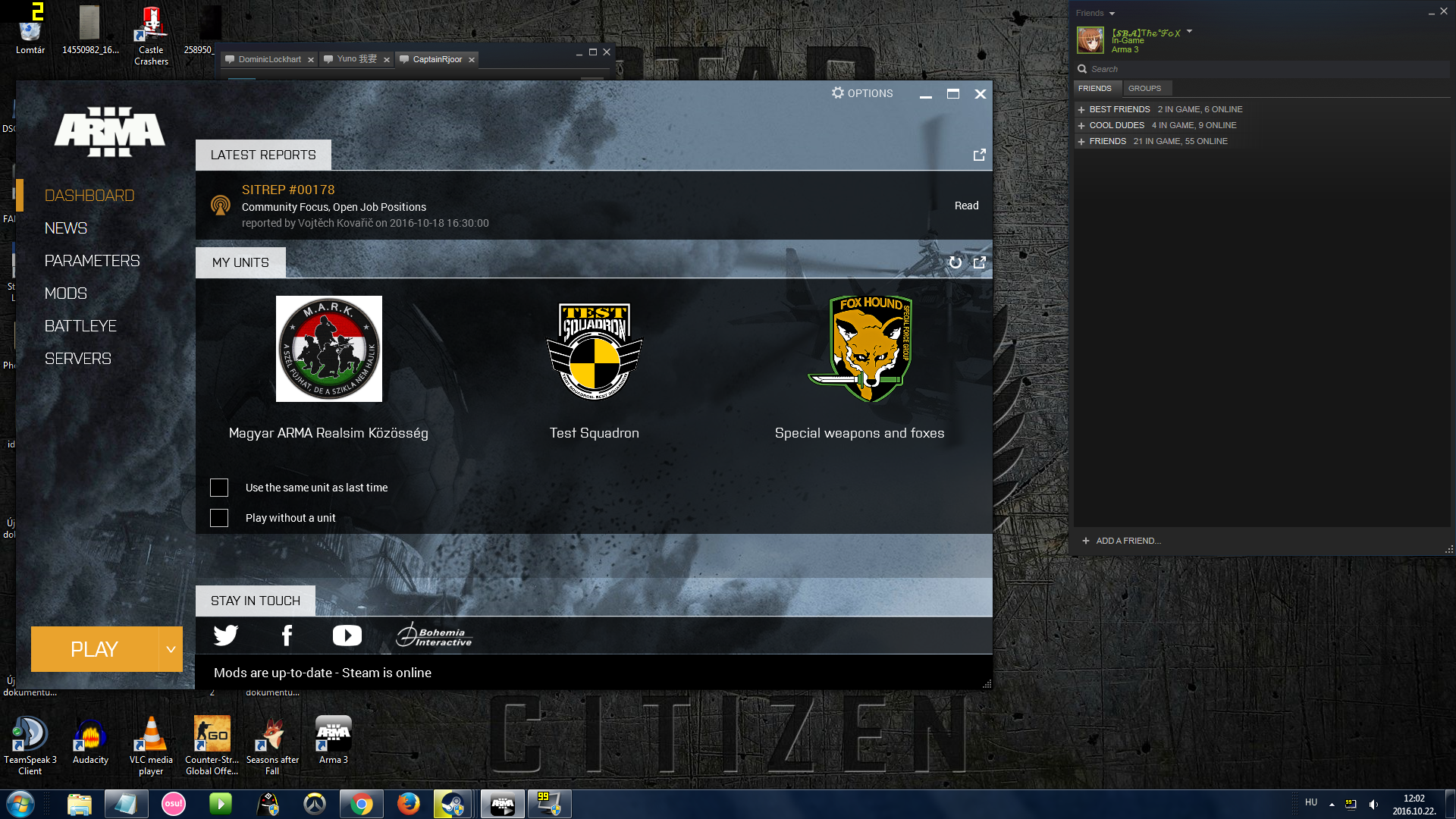Refresh the My Units list
1456x819 pixels.
click(x=955, y=262)
